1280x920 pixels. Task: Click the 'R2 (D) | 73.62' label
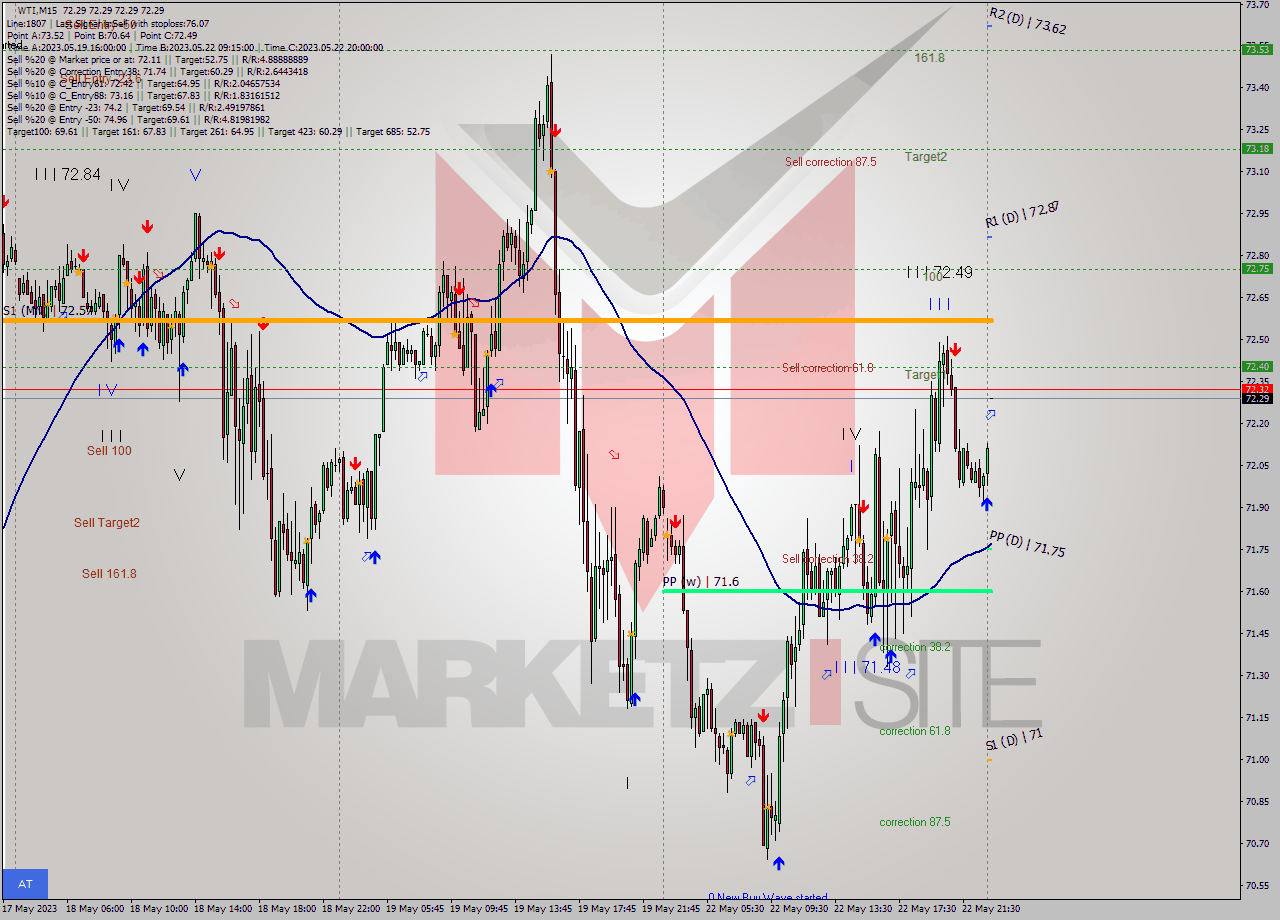(1027, 21)
